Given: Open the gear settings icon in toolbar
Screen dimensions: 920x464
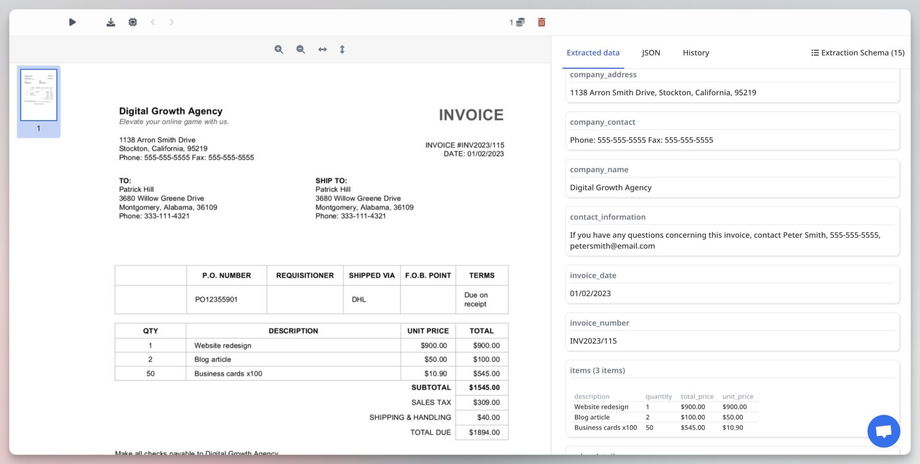Looking at the screenshot, I should point(132,22).
